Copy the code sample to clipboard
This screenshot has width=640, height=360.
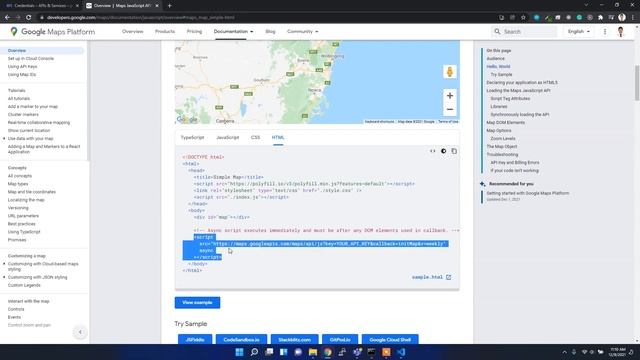pos(454,151)
